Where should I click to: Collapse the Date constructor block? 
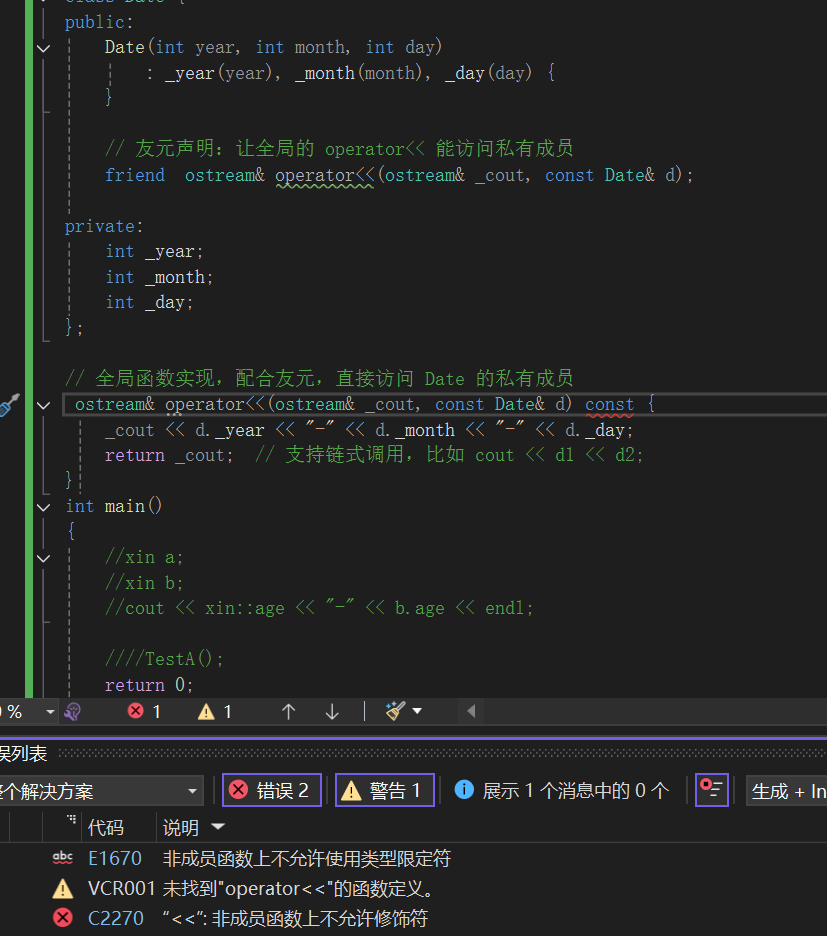pyautogui.click(x=44, y=48)
